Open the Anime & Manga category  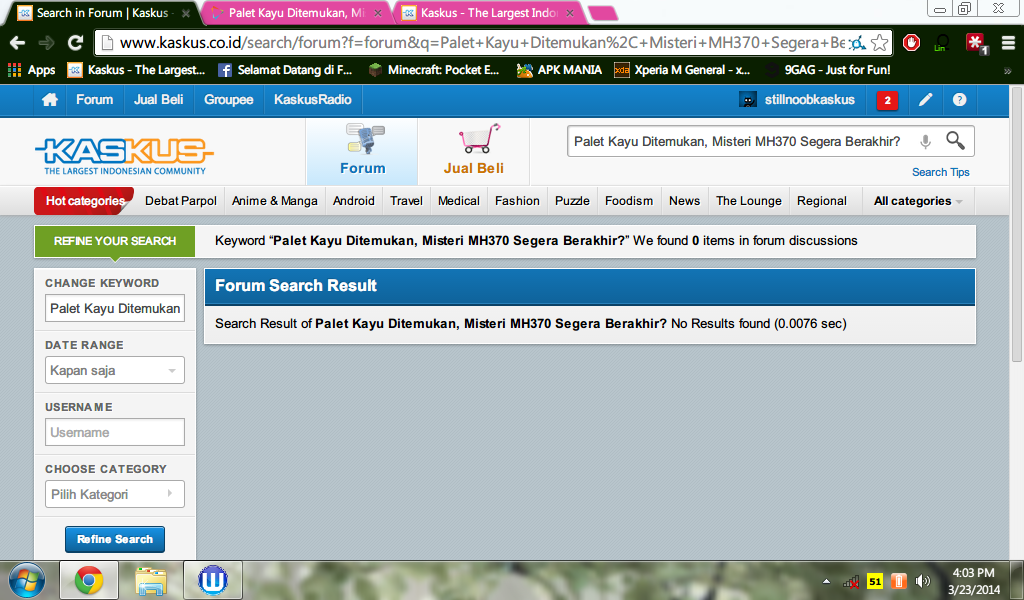pos(275,201)
